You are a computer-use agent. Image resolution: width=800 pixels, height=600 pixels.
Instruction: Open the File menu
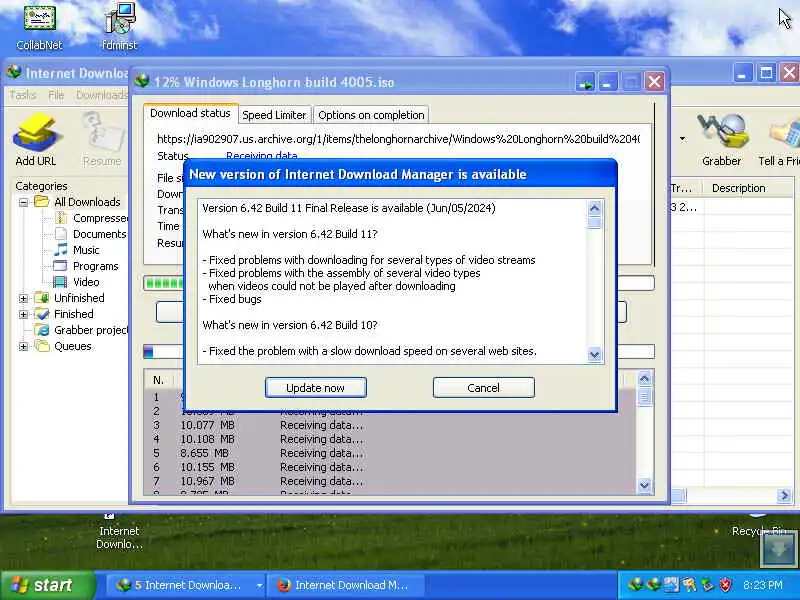coord(56,95)
